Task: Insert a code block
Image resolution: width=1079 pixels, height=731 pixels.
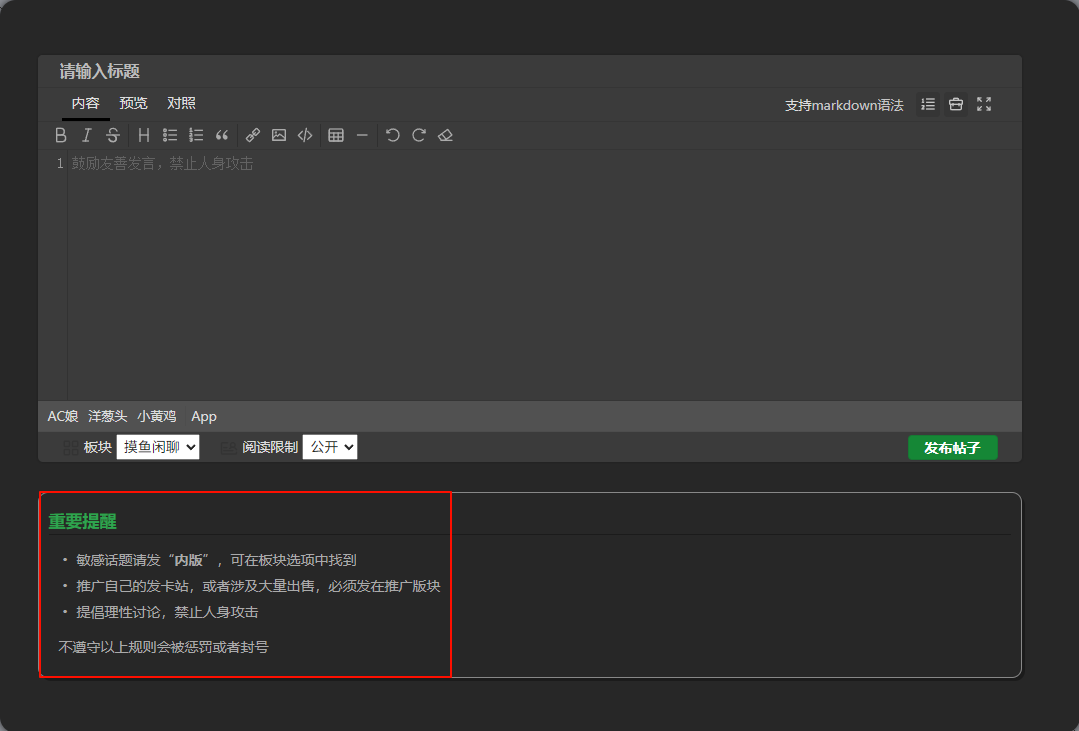Action: pyautogui.click(x=305, y=136)
